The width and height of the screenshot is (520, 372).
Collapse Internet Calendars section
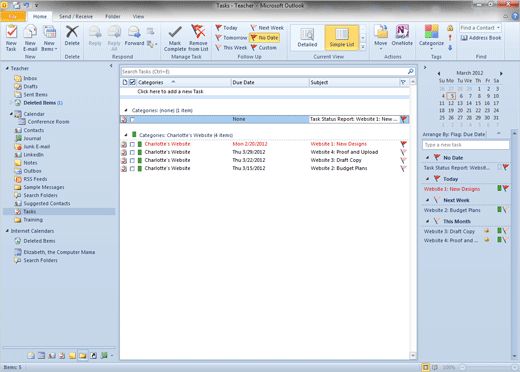7,231
